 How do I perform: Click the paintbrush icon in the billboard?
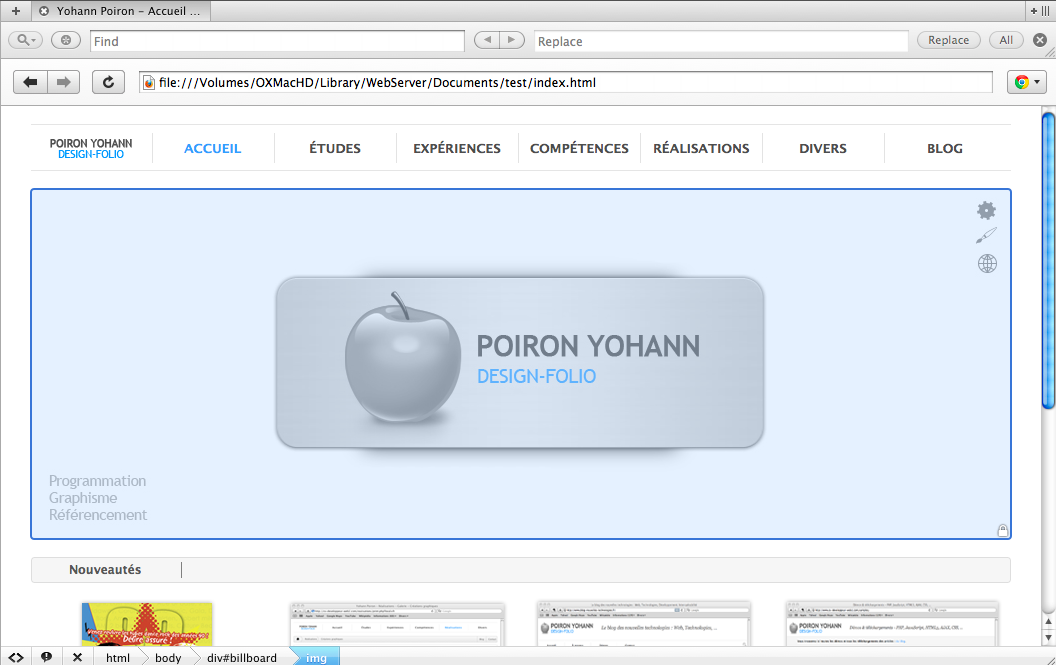pos(986,236)
